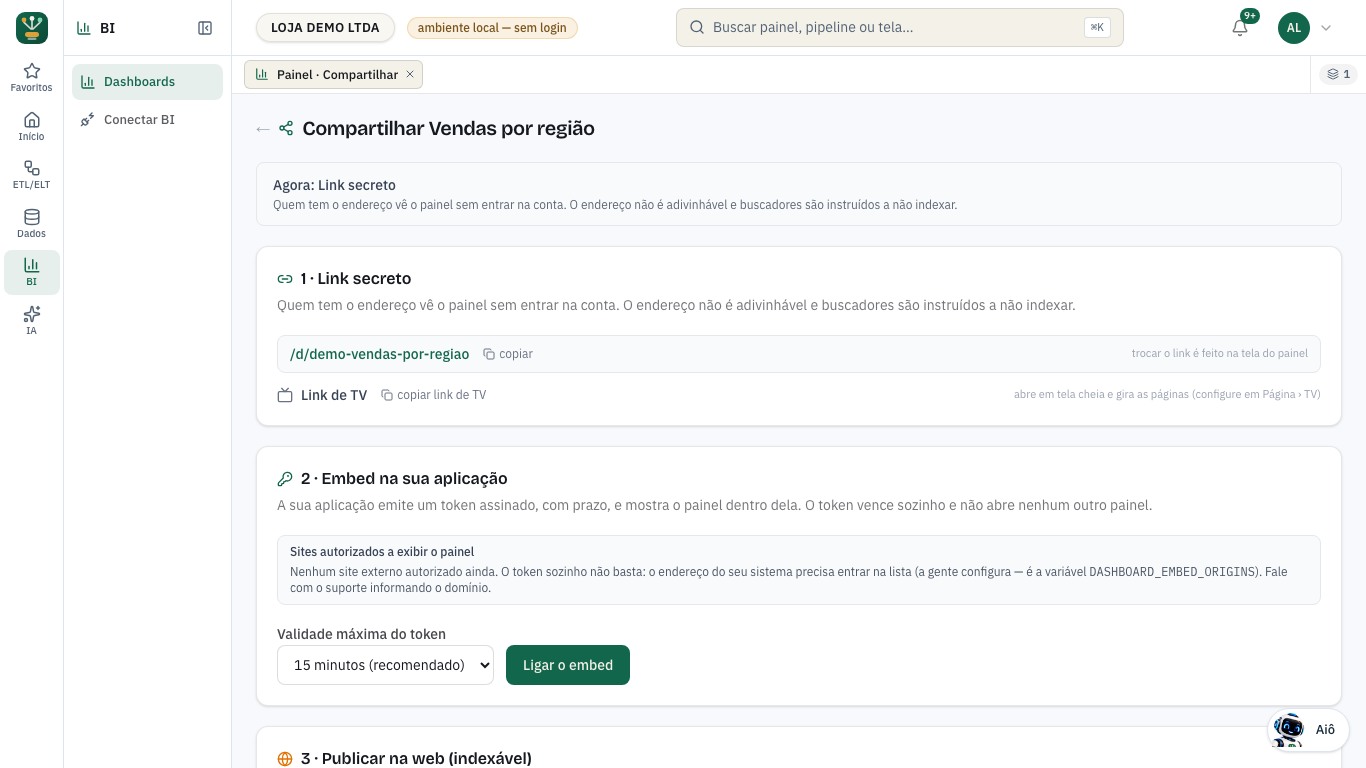Collapse the BI side panel
The image size is (1366, 768).
point(205,28)
